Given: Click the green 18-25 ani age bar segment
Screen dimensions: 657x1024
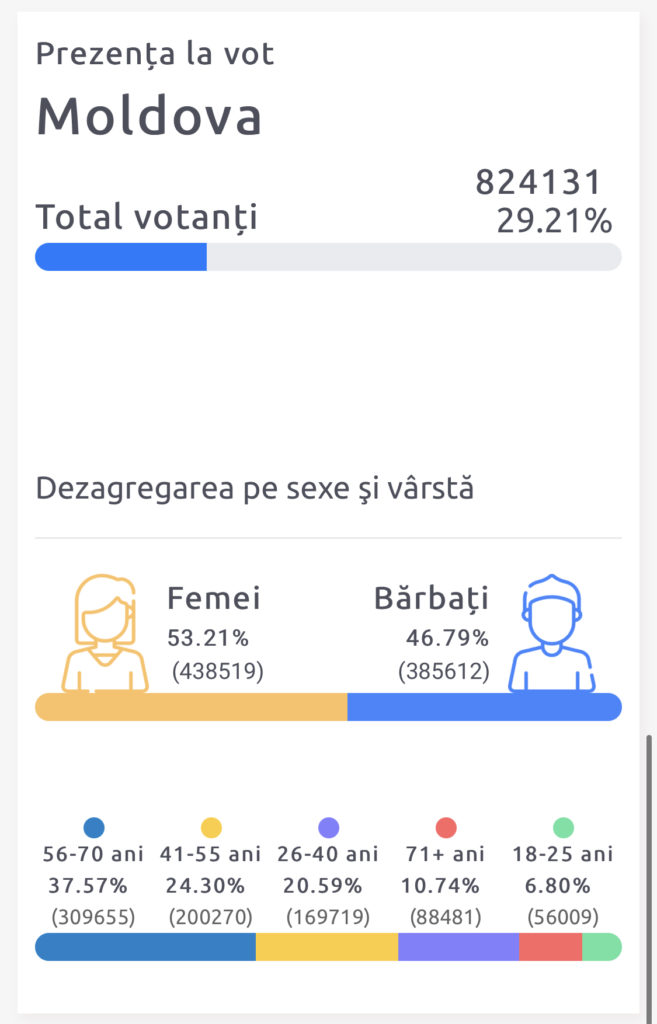Looking at the screenshot, I should [601, 947].
